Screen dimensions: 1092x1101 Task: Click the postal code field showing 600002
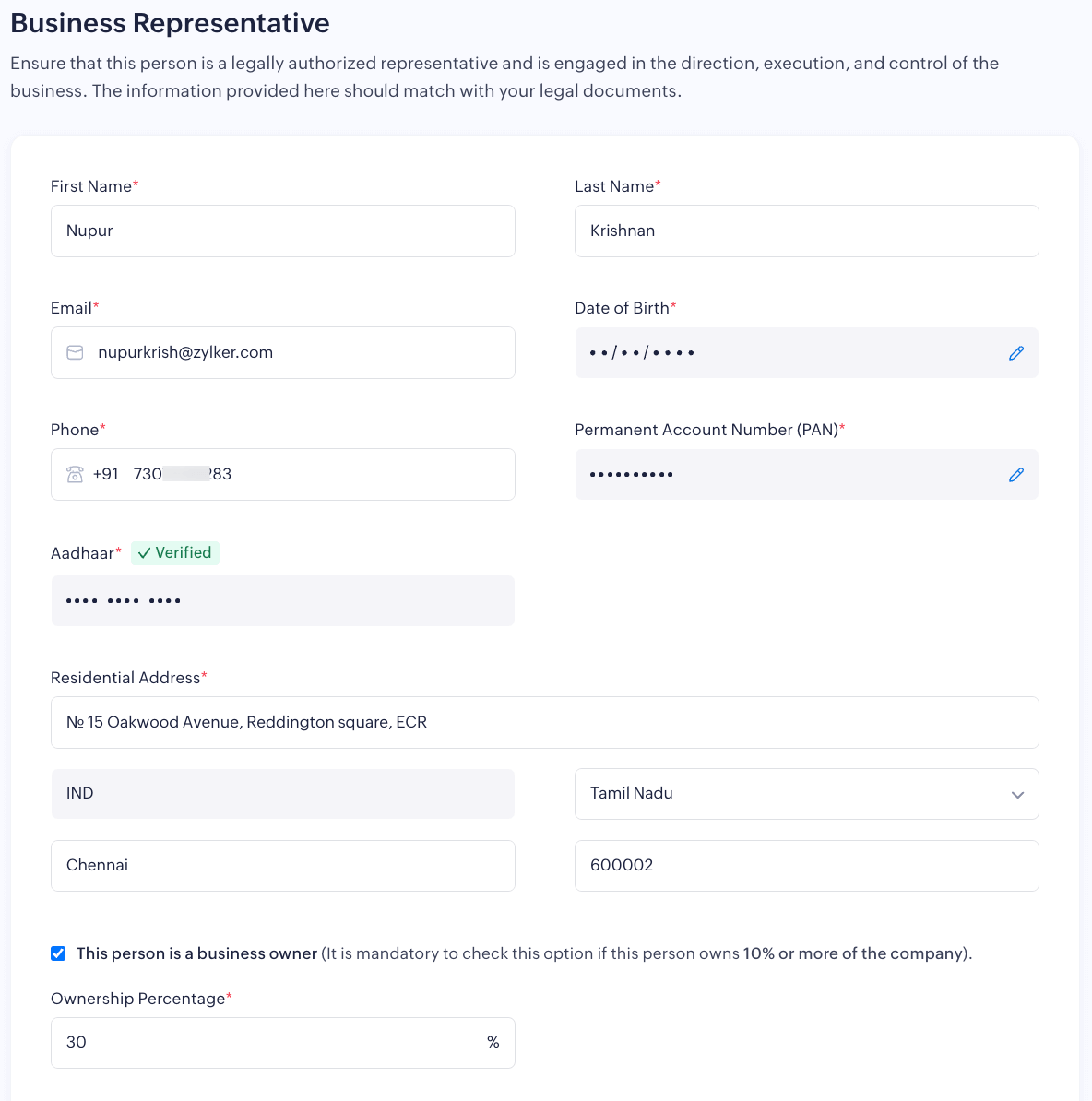click(806, 866)
